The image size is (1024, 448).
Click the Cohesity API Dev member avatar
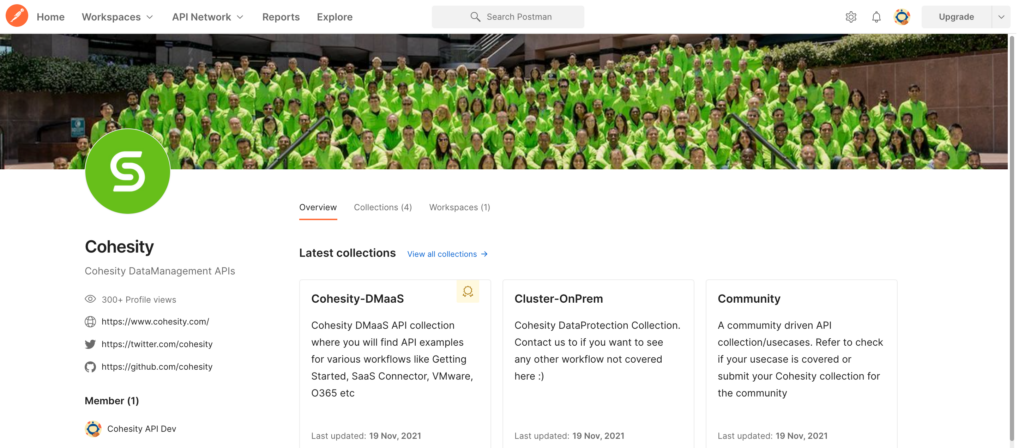(x=93, y=429)
